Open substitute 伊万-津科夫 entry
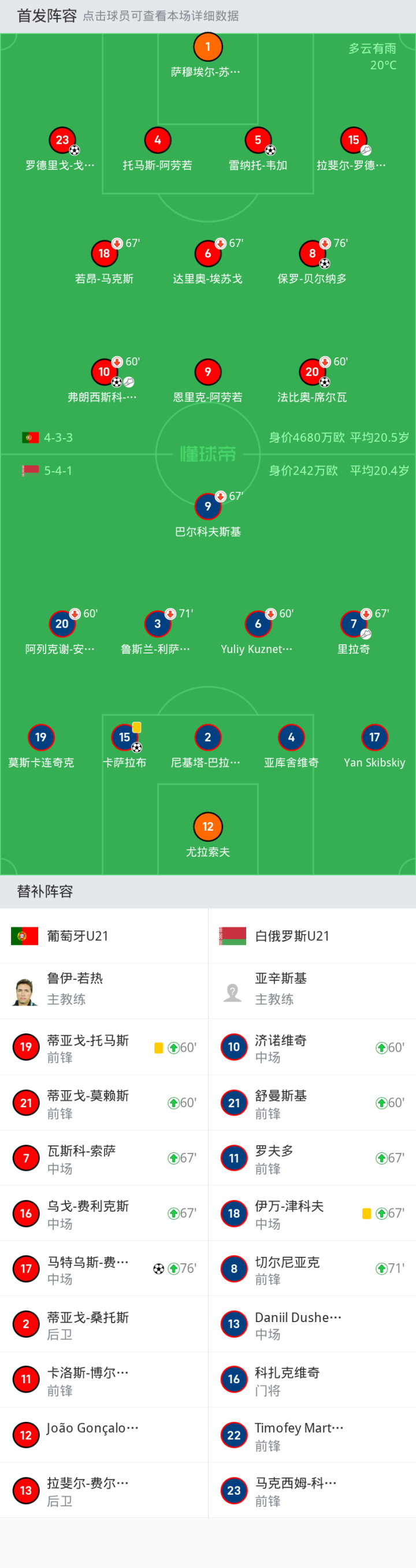The image size is (416, 1568). tap(312, 1213)
